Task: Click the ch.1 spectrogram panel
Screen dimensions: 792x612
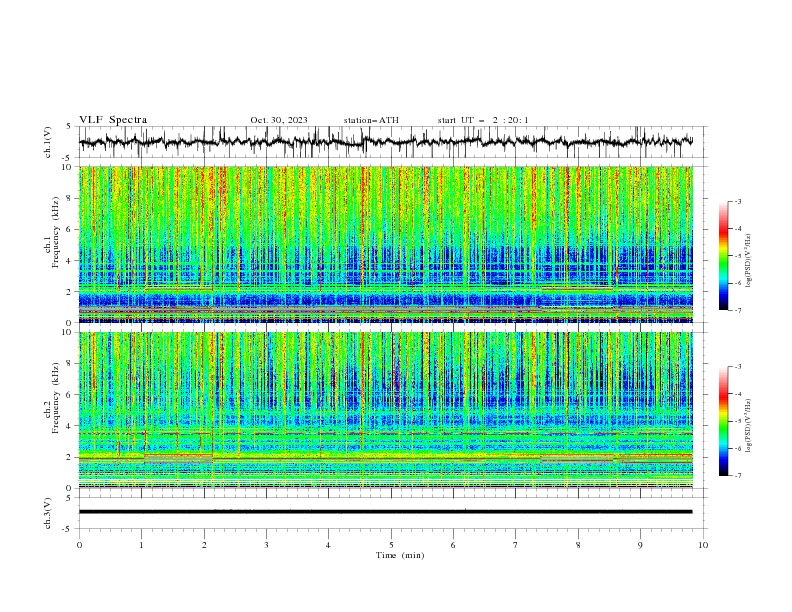Action: [386, 244]
